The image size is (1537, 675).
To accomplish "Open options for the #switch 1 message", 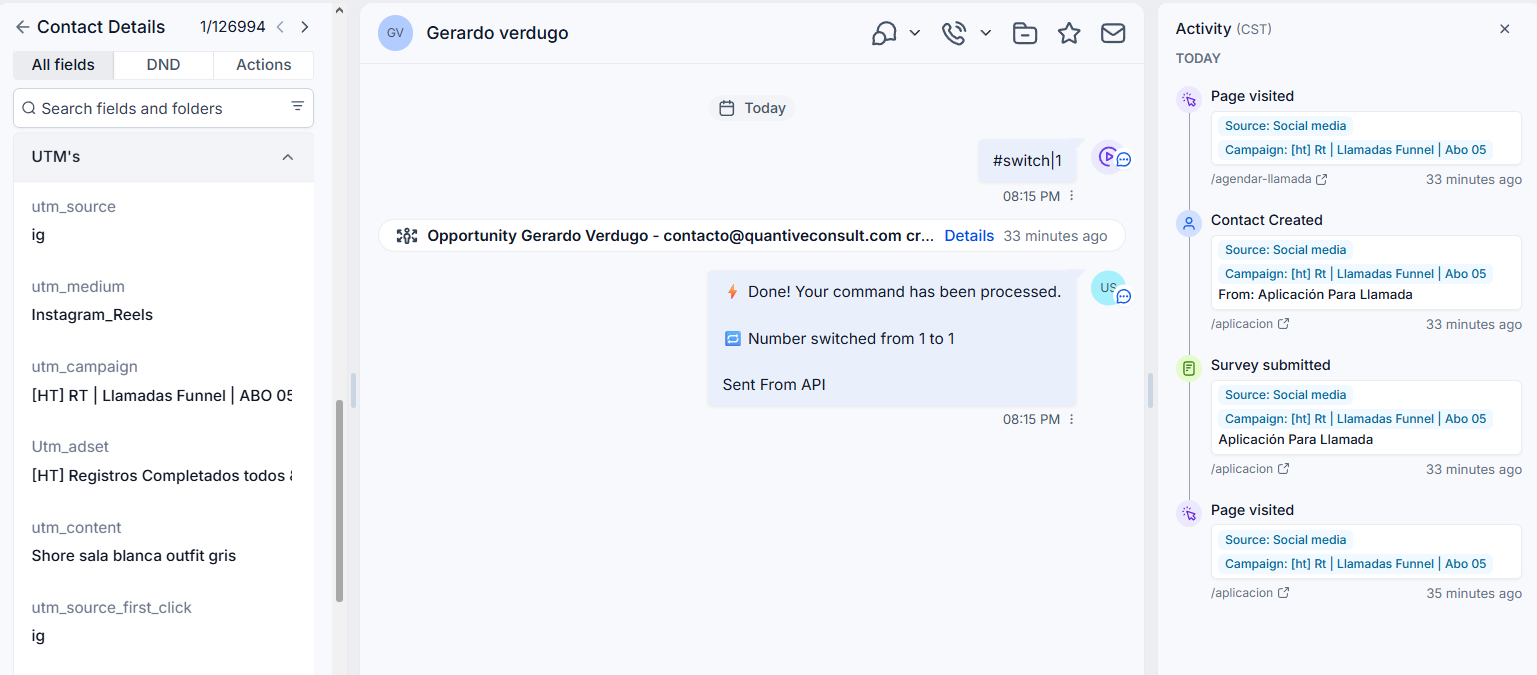I will (1072, 196).
